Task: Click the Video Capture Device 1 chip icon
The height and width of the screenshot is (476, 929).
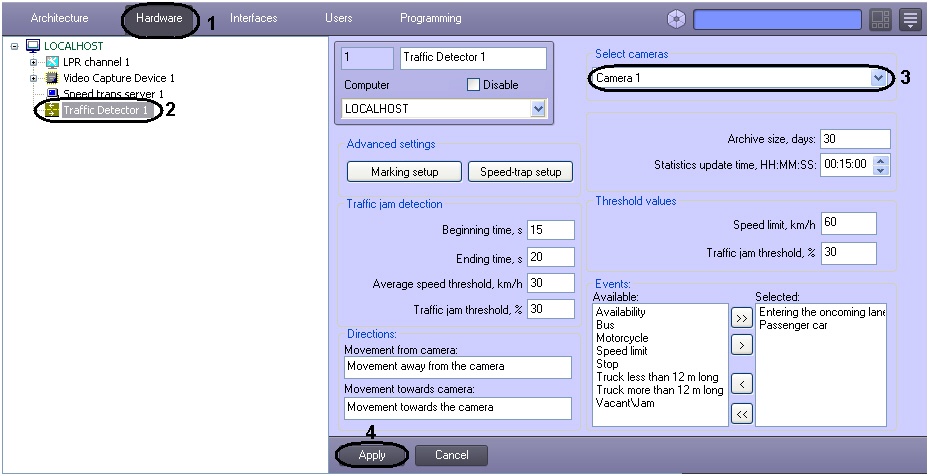Action: coord(52,78)
